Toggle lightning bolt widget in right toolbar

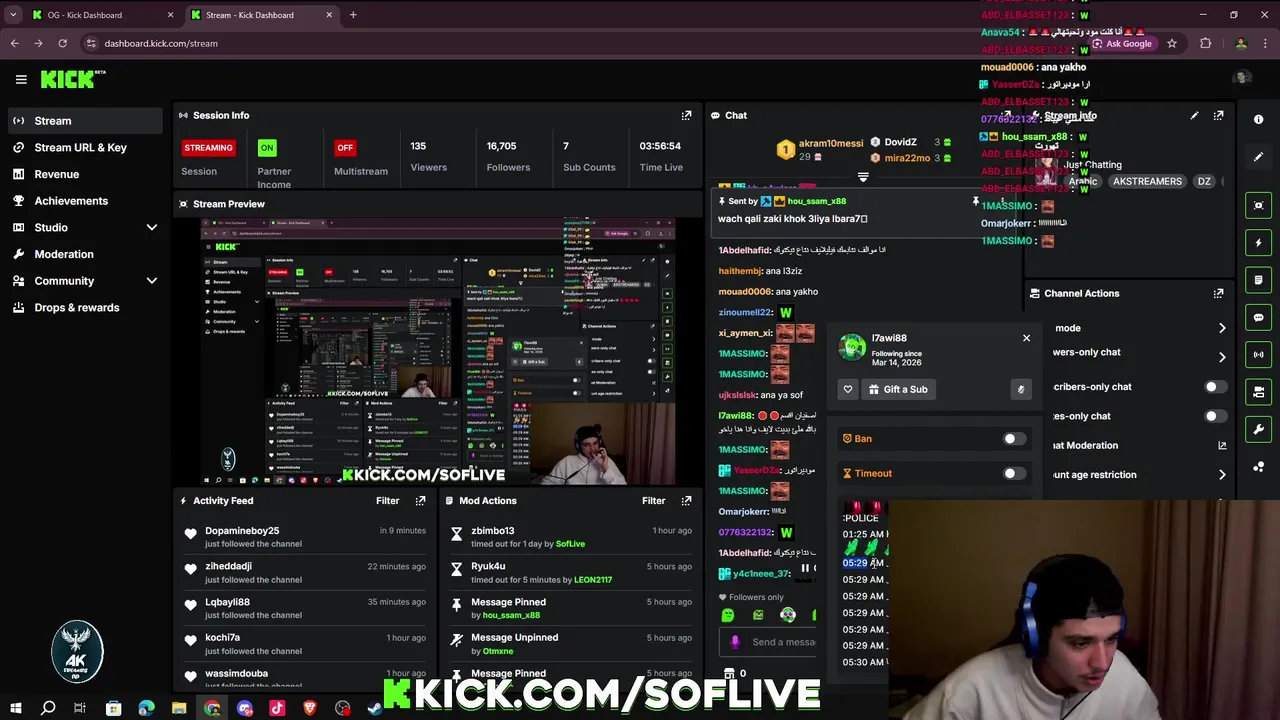[1258, 242]
